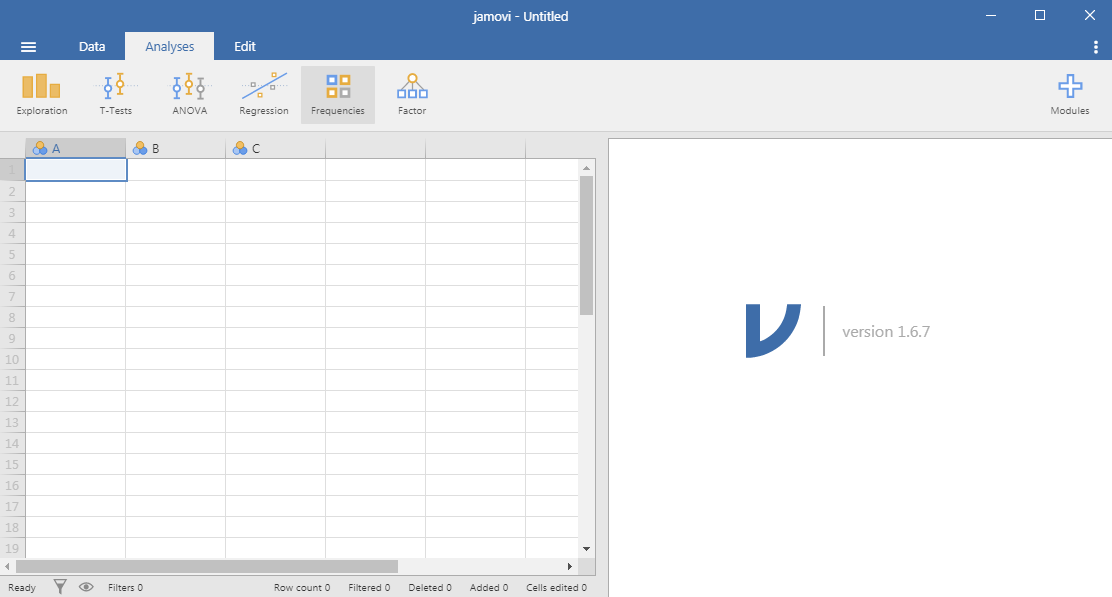Click the scroll up arrow

[586, 168]
